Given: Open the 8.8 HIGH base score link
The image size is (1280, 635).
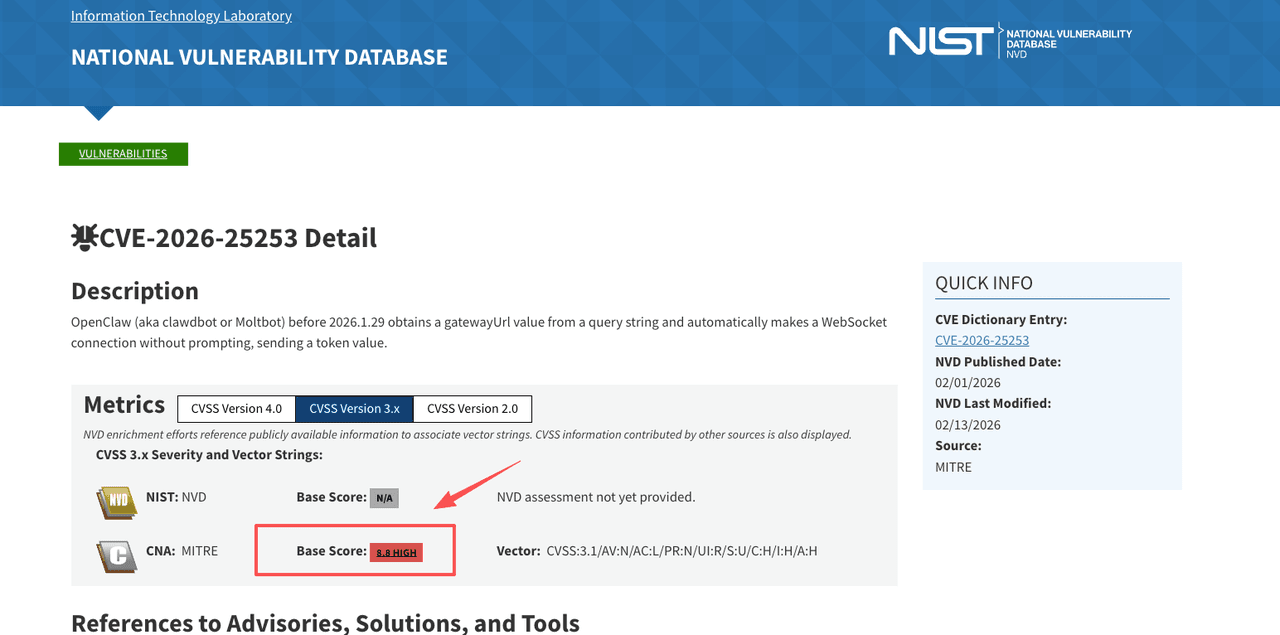Looking at the screenshot, I should 396,552.
